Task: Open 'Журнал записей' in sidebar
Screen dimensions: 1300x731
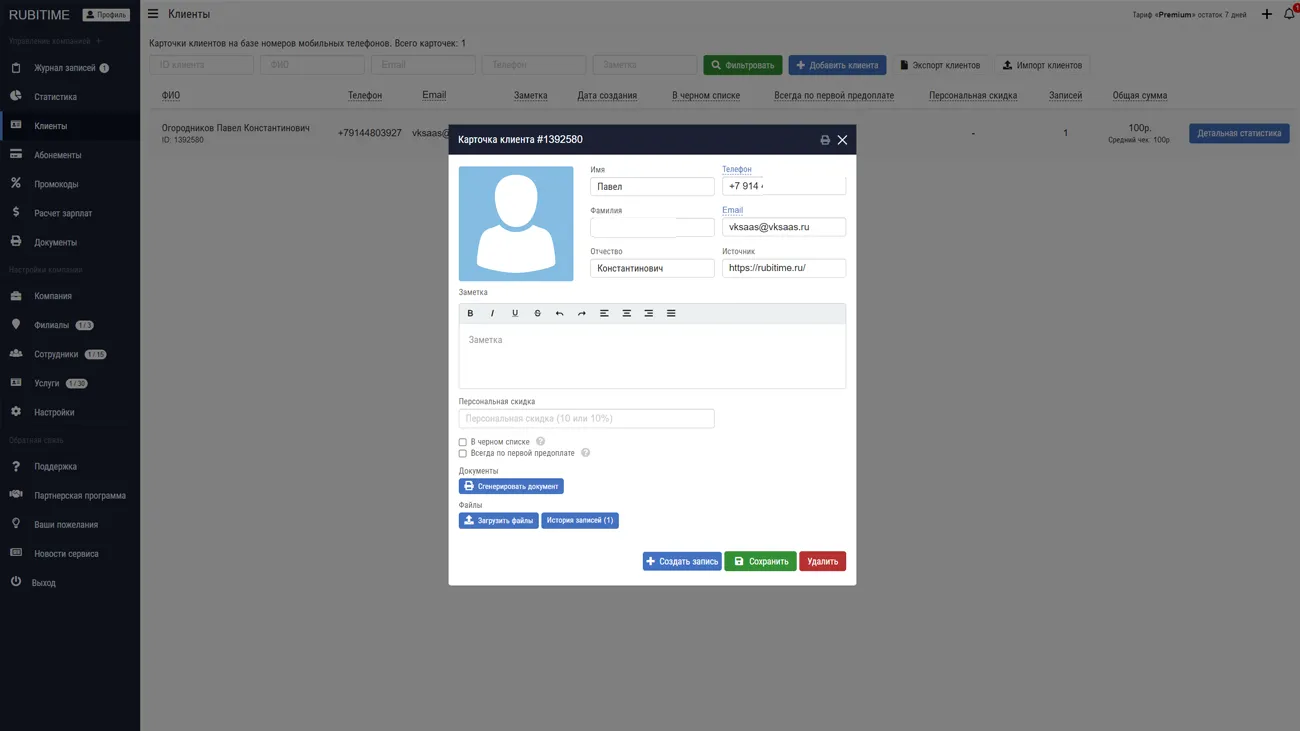Action: click(x=65, y=68)
